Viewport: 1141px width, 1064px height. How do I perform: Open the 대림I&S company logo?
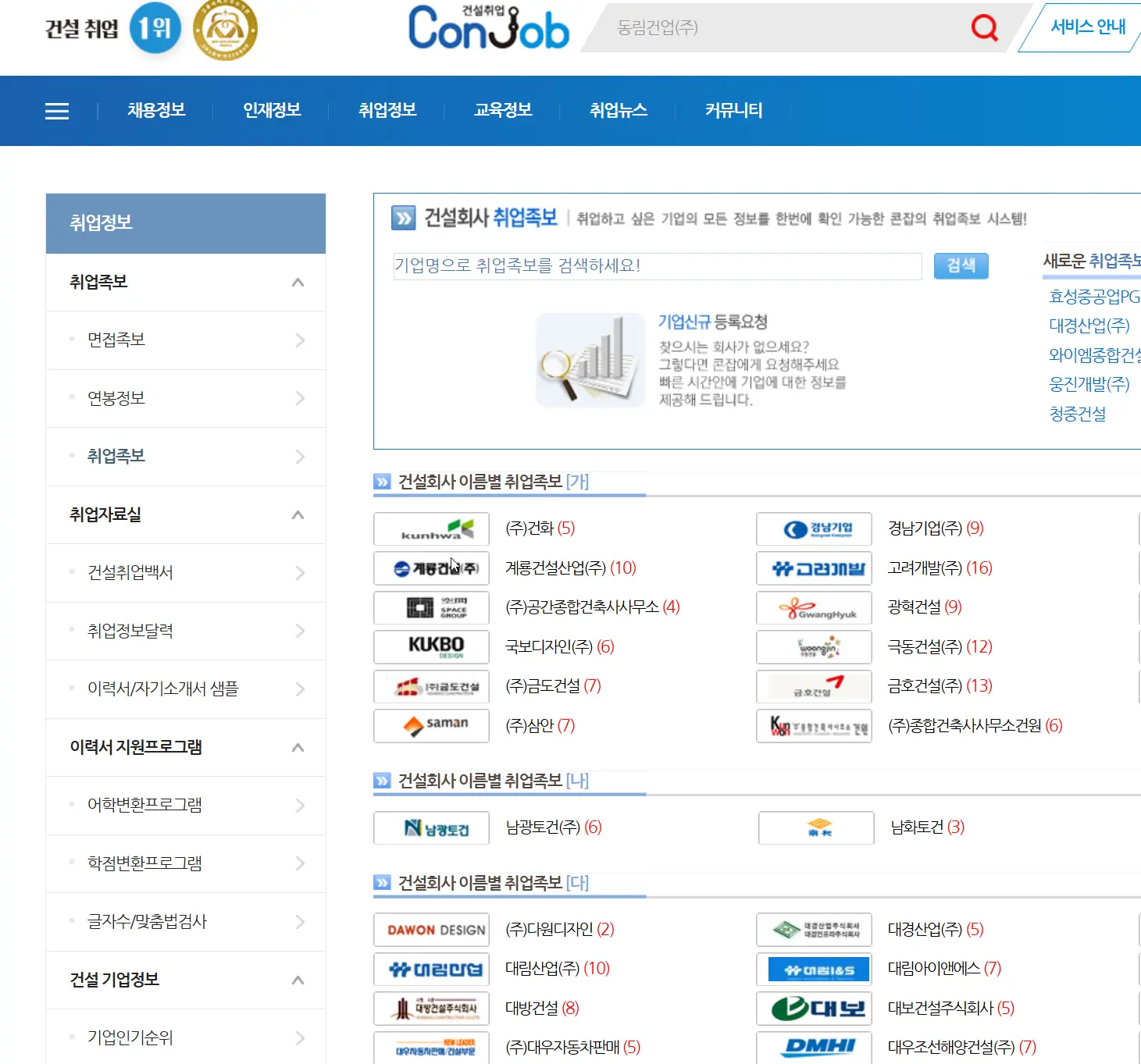point(815,969)
